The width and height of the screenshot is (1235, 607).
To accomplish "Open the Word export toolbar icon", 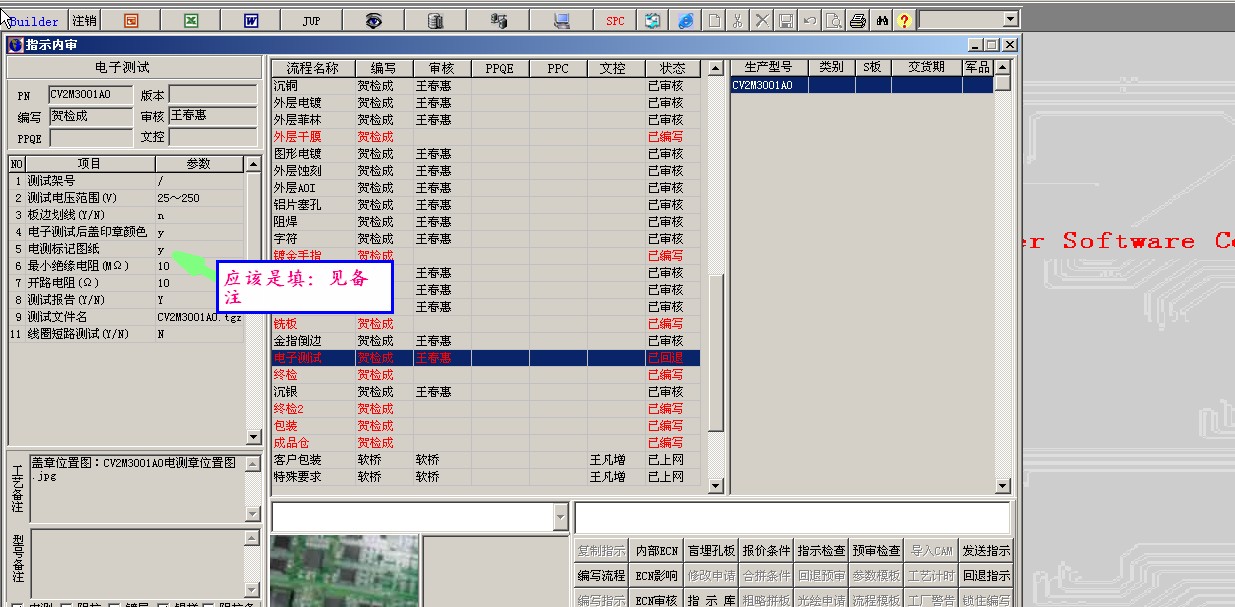I will click(251, 20).
